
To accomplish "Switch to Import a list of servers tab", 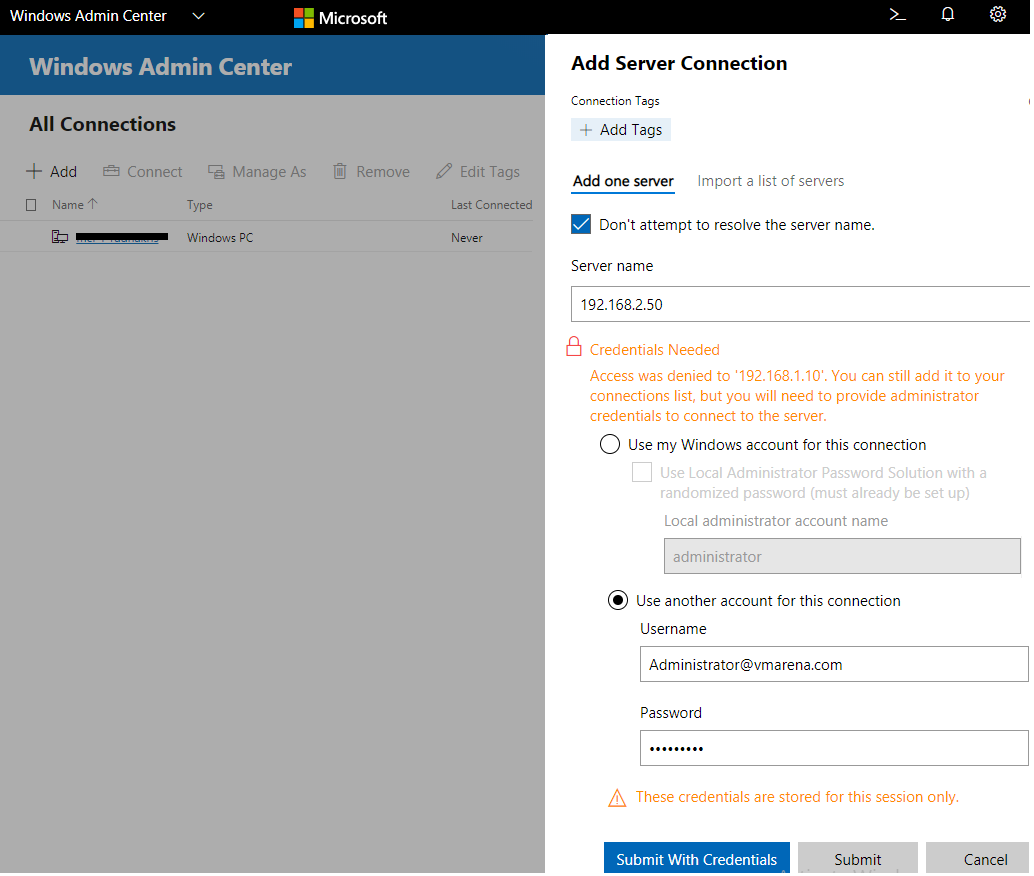I will pos(770,181).
